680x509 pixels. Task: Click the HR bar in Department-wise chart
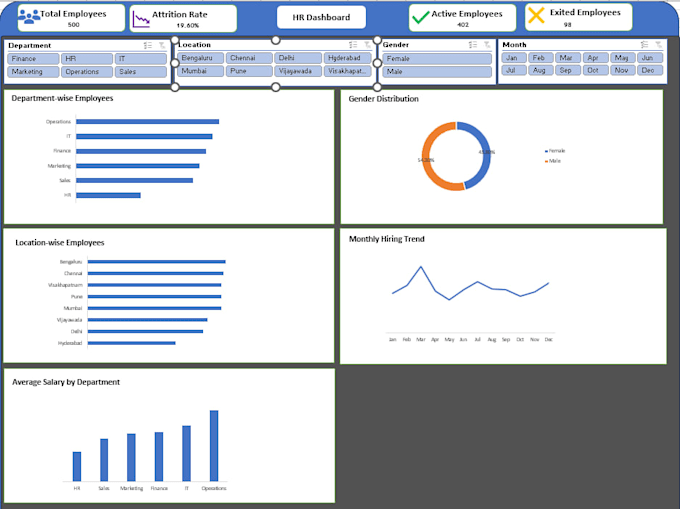[108, 196]
